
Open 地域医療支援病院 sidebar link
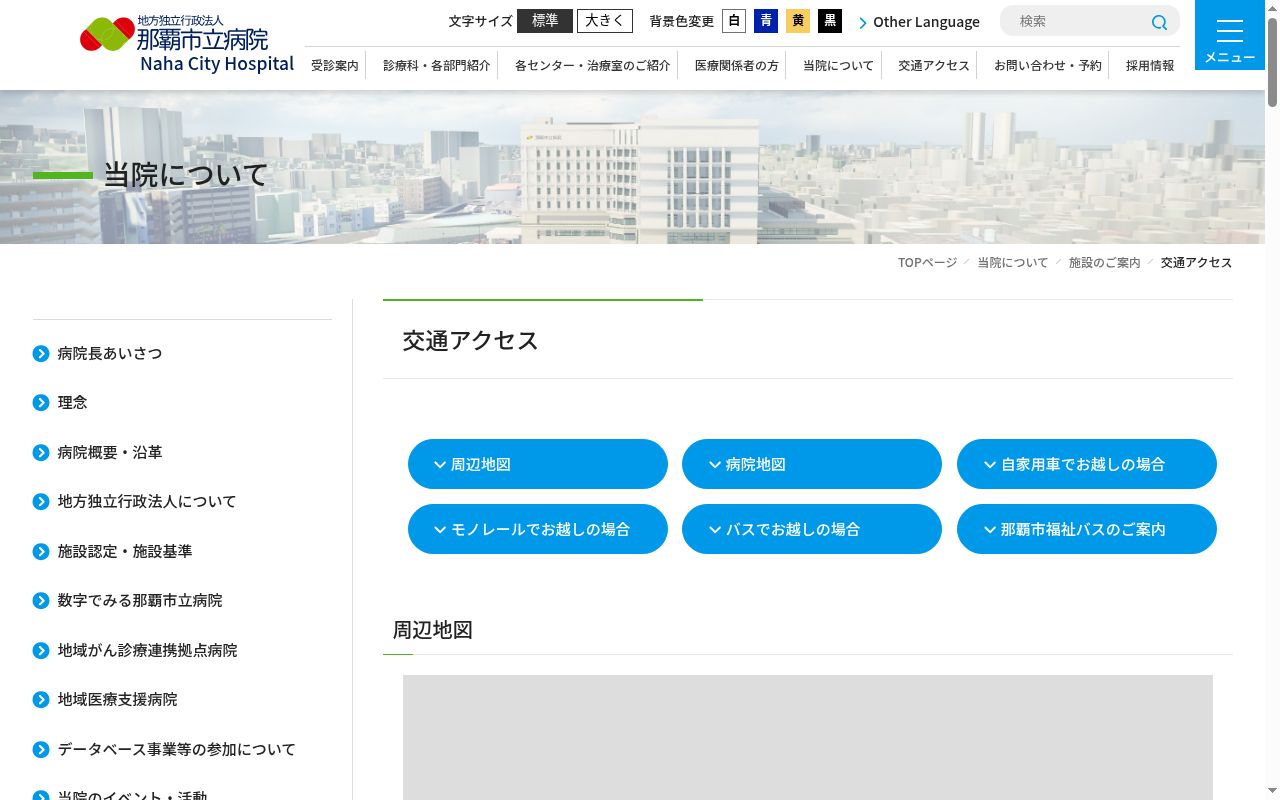(117, 699)
